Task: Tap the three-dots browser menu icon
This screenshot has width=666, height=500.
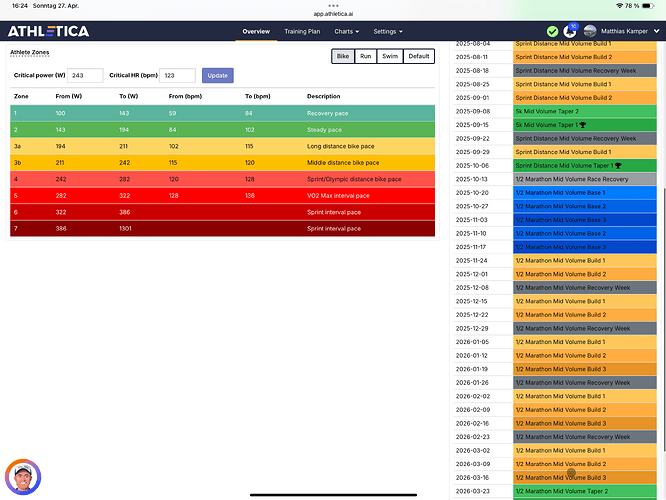Action: coord(332,5)
